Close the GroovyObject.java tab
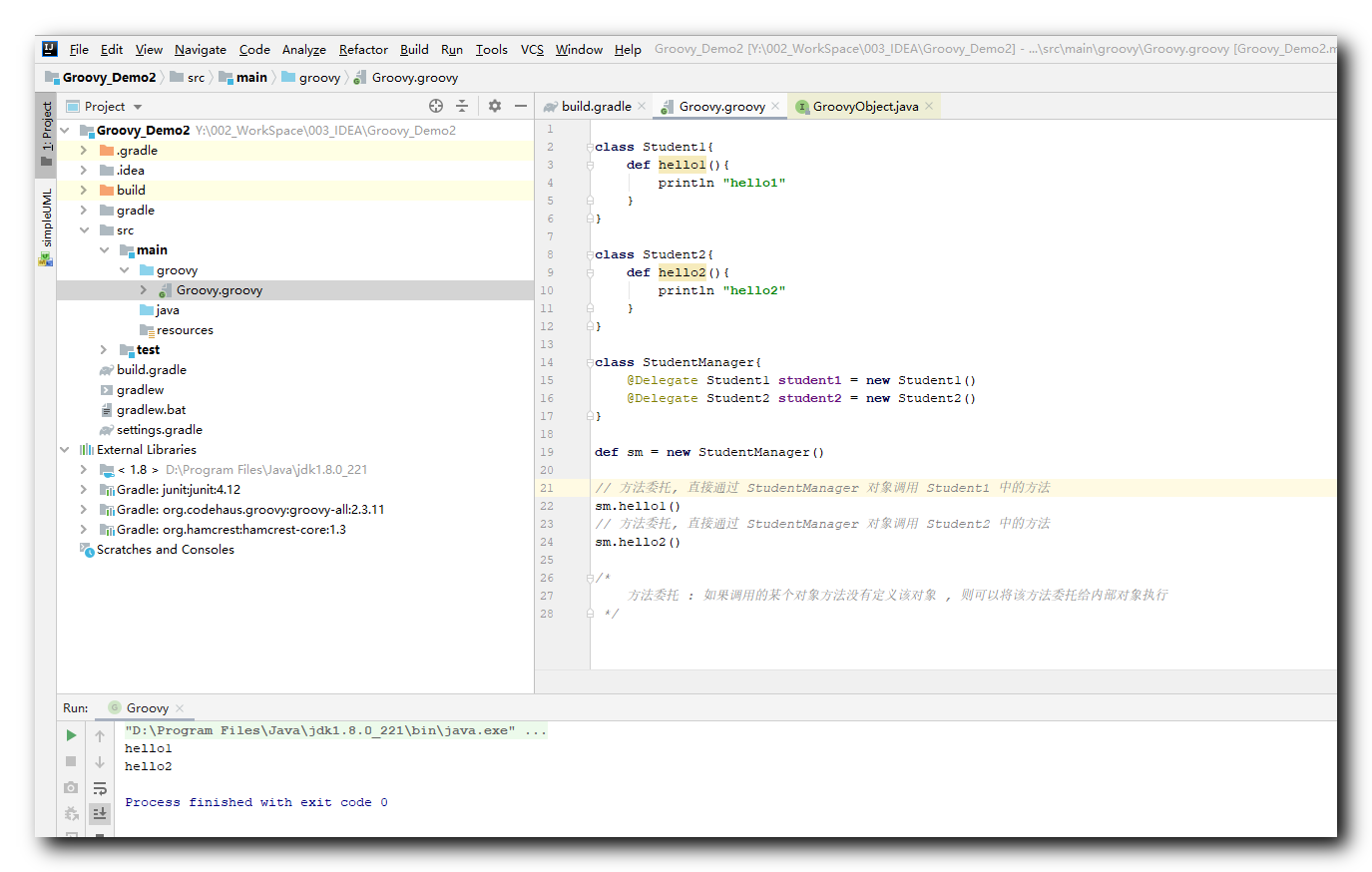1372x872 pixels. tap(929, 106)
